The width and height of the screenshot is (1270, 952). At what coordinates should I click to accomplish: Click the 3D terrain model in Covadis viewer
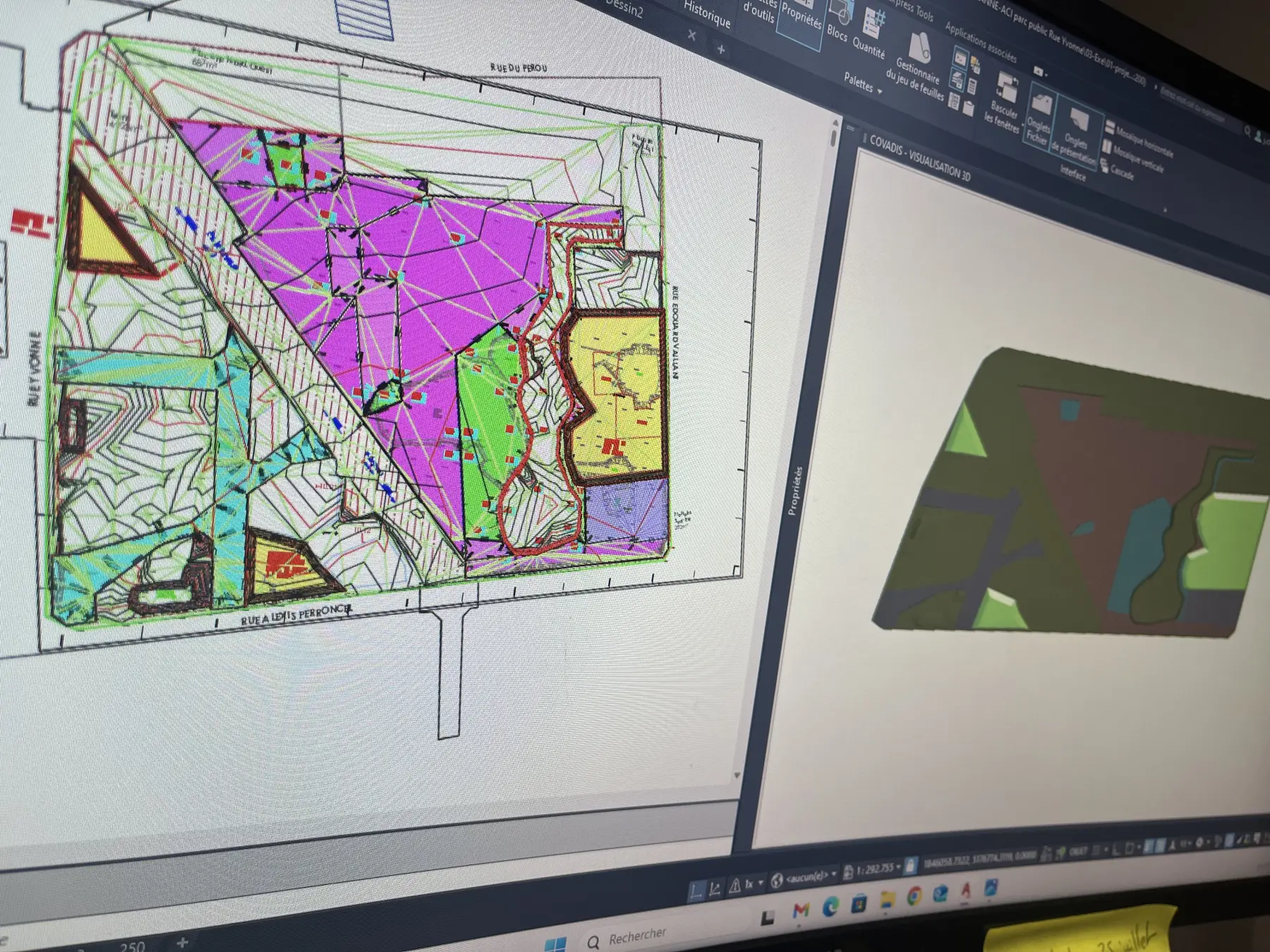point(1072,494)
